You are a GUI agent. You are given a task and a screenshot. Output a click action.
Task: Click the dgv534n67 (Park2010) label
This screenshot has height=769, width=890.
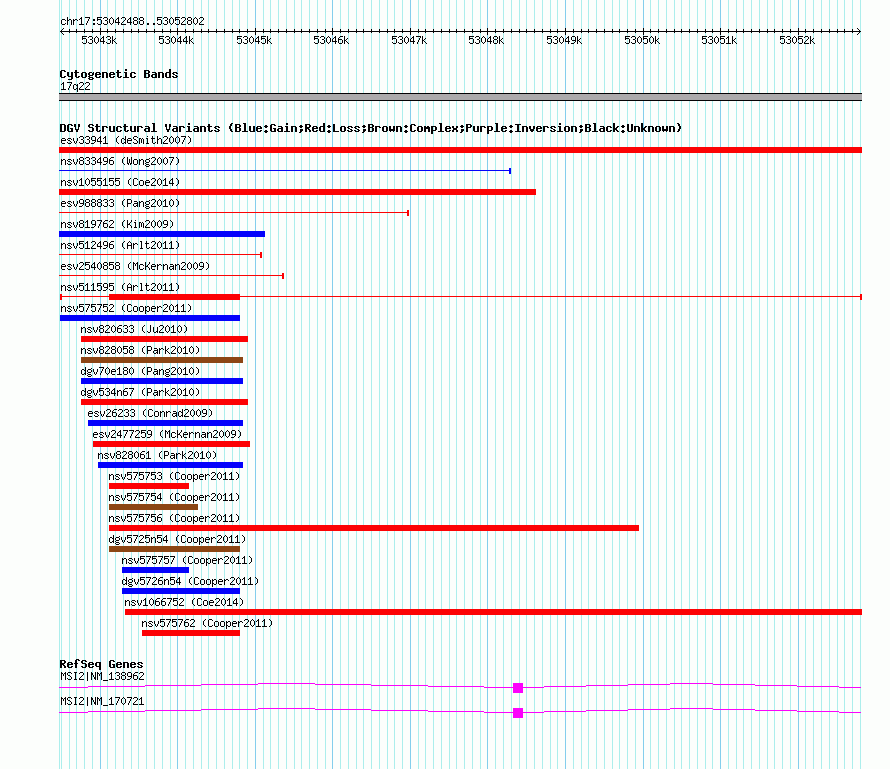point(140,392)
